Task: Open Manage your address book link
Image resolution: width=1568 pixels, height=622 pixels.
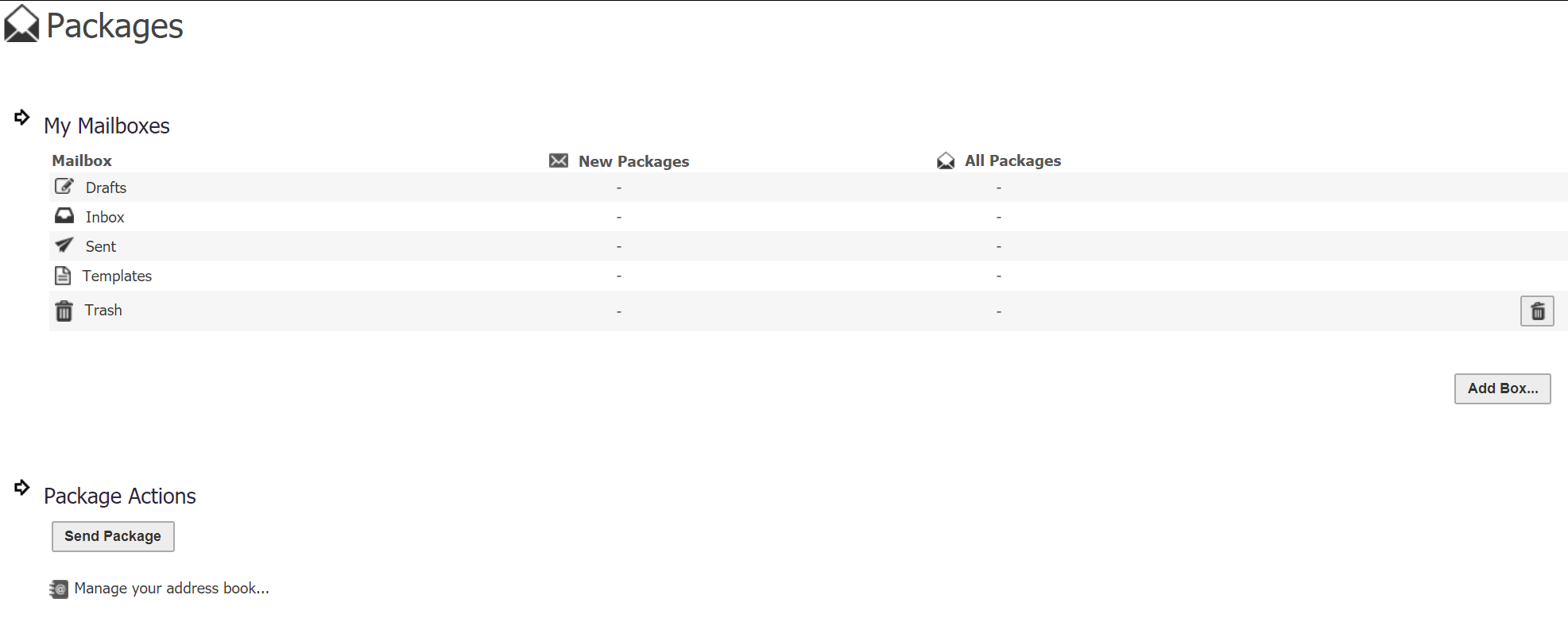Action: coord(172,589)
